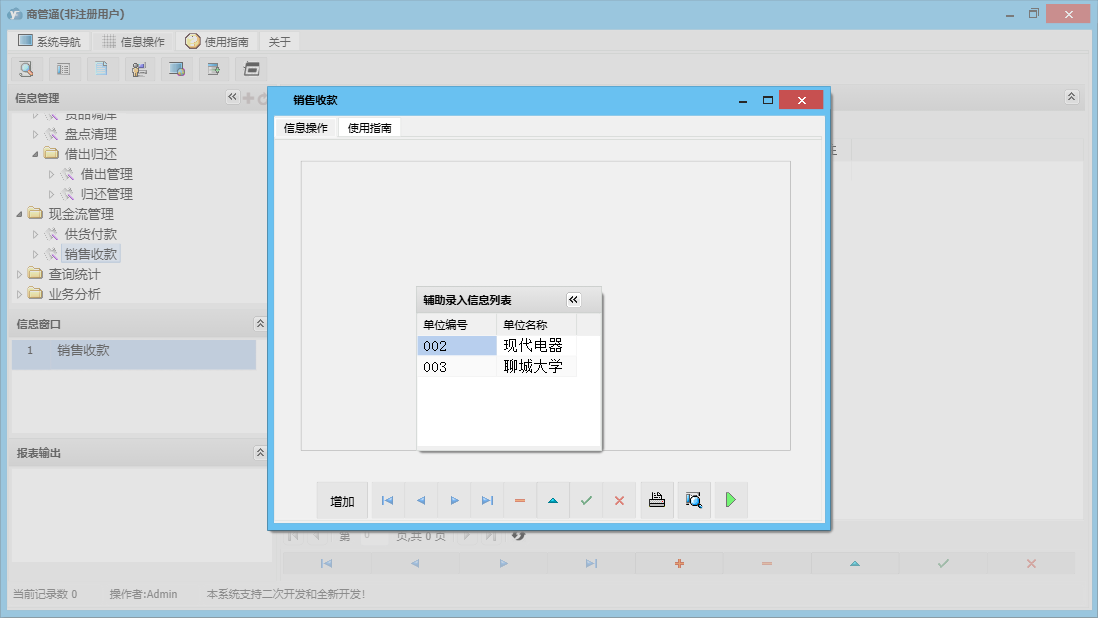This screenshot has height=618, width=1098.
Task: Click the 聊城大学 unit name cell
Action: [536, 367]
